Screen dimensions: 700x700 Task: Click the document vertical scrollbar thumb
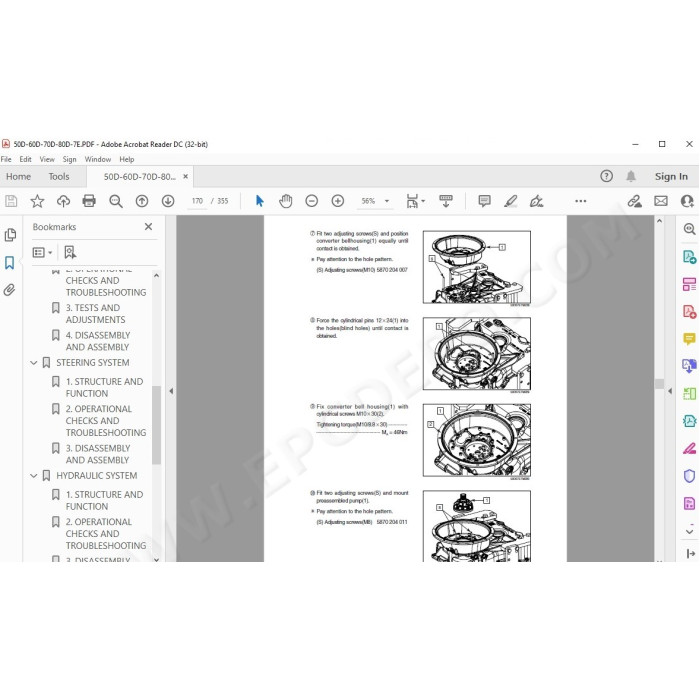pos(659,384)
